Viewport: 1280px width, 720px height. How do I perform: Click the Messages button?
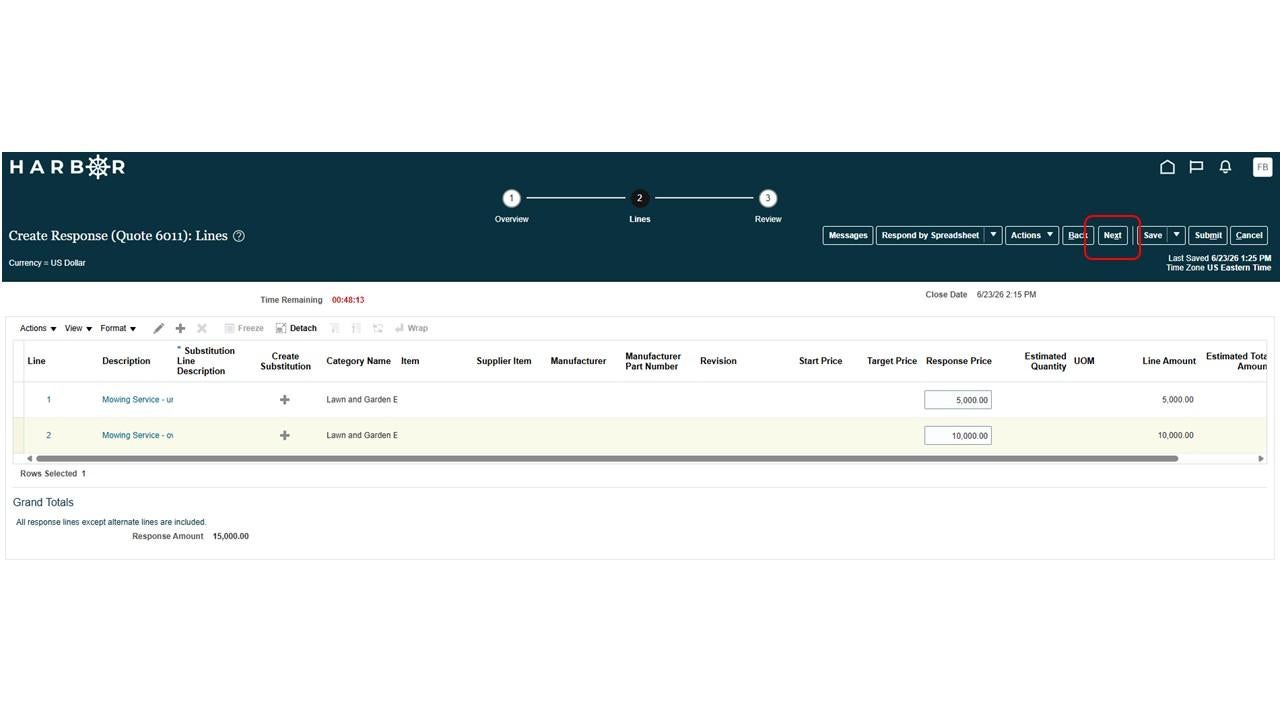[x=848, y=235]
